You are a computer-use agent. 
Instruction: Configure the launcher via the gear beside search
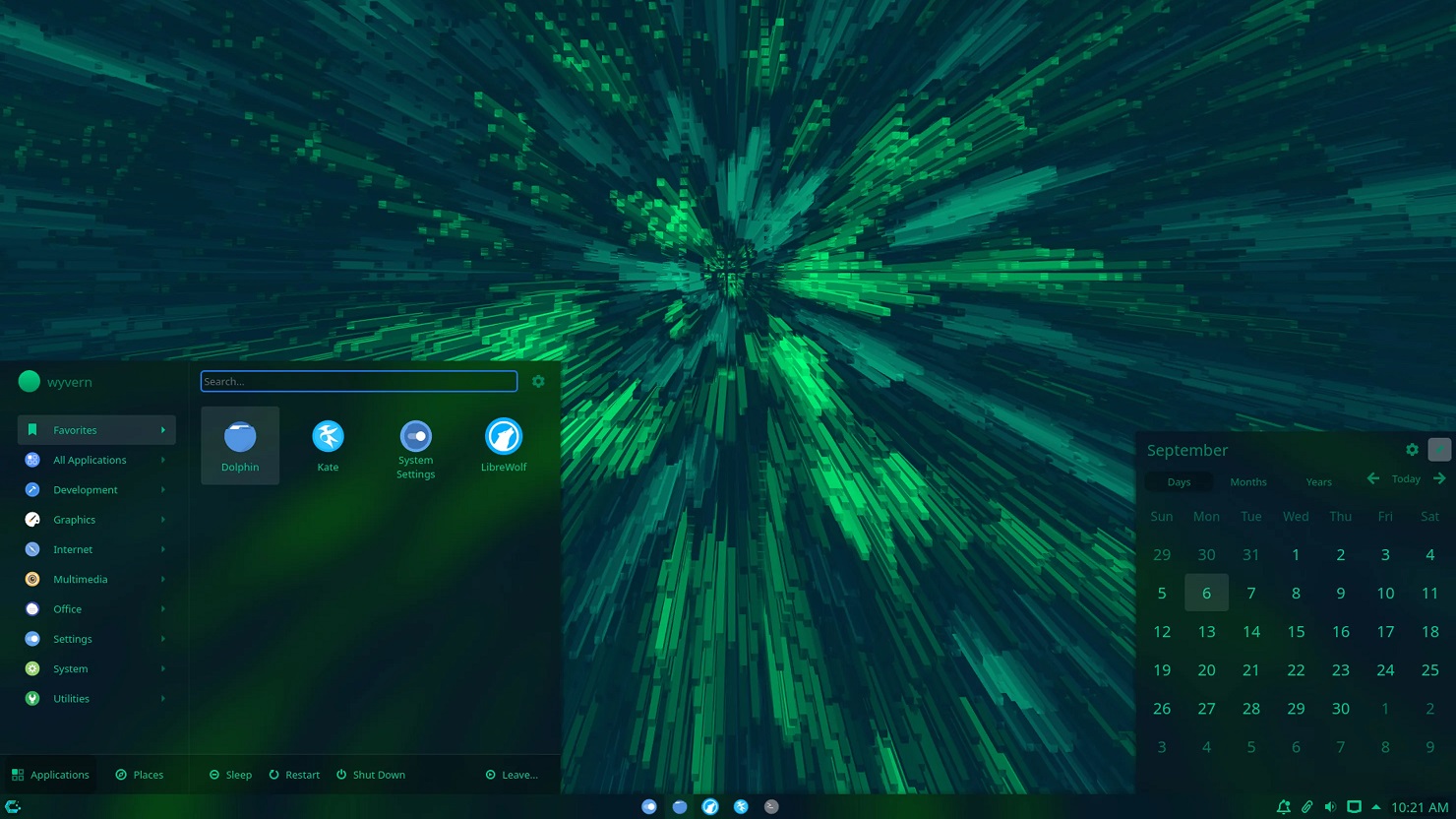538,381
